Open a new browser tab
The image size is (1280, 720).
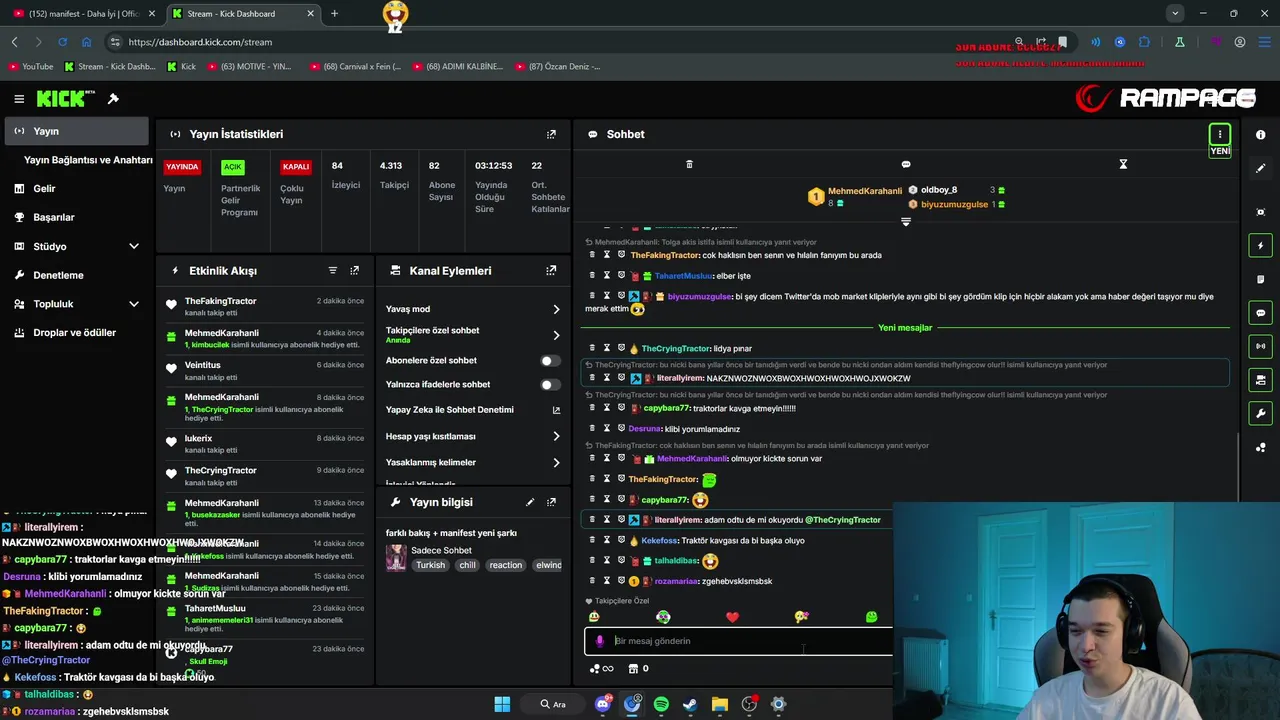(334, 14)
